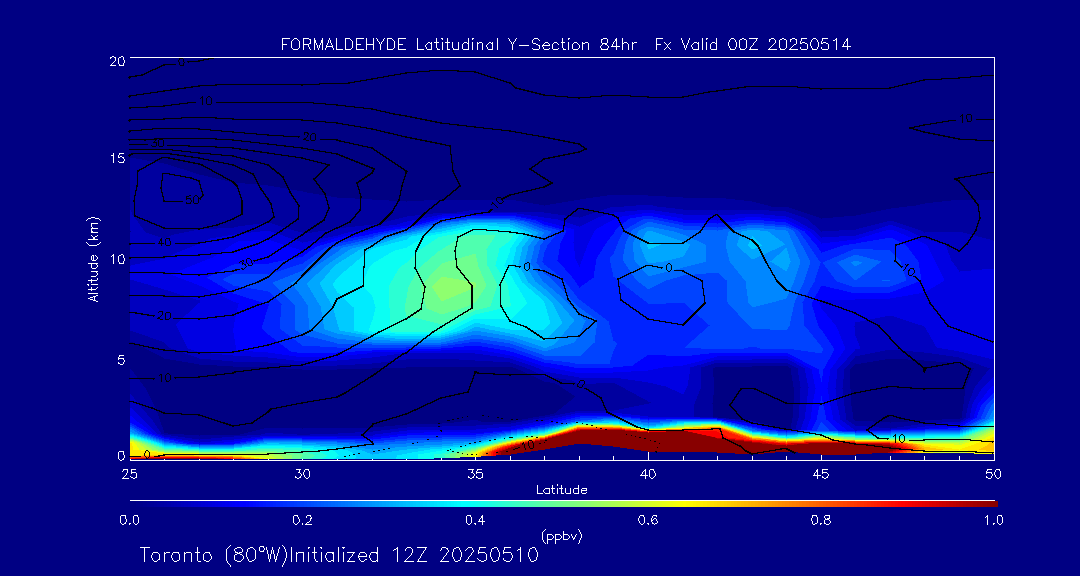Click the latitude axis tick label 30

302,474
